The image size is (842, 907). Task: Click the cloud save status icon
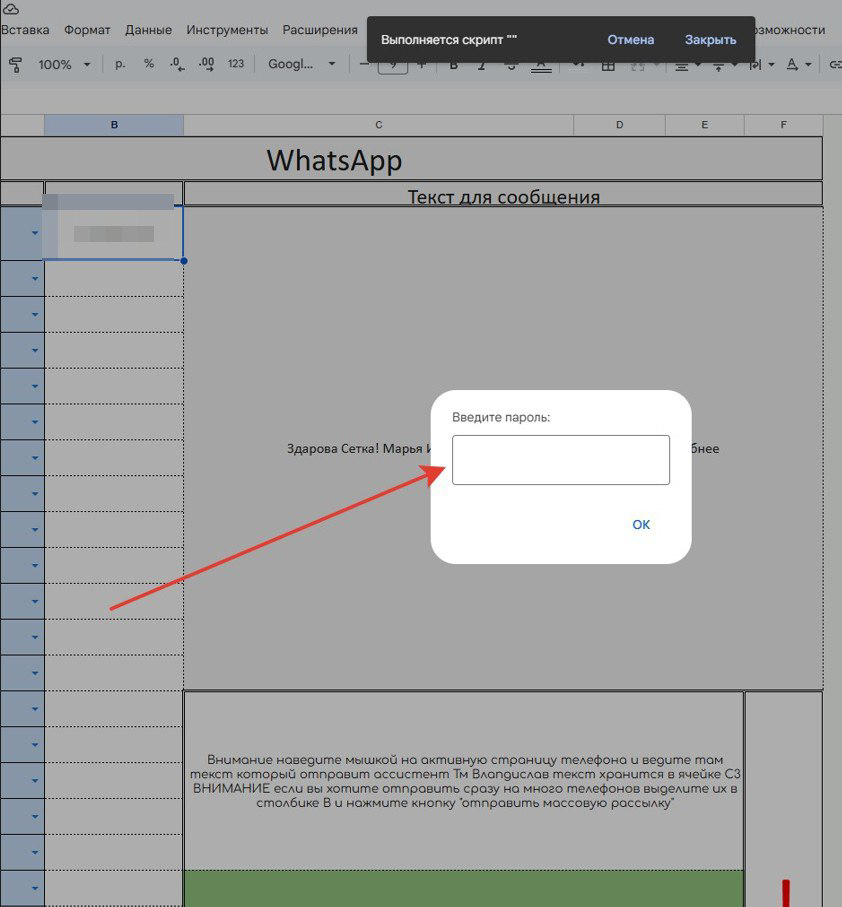pyautogui.click(x=10, y=8)
